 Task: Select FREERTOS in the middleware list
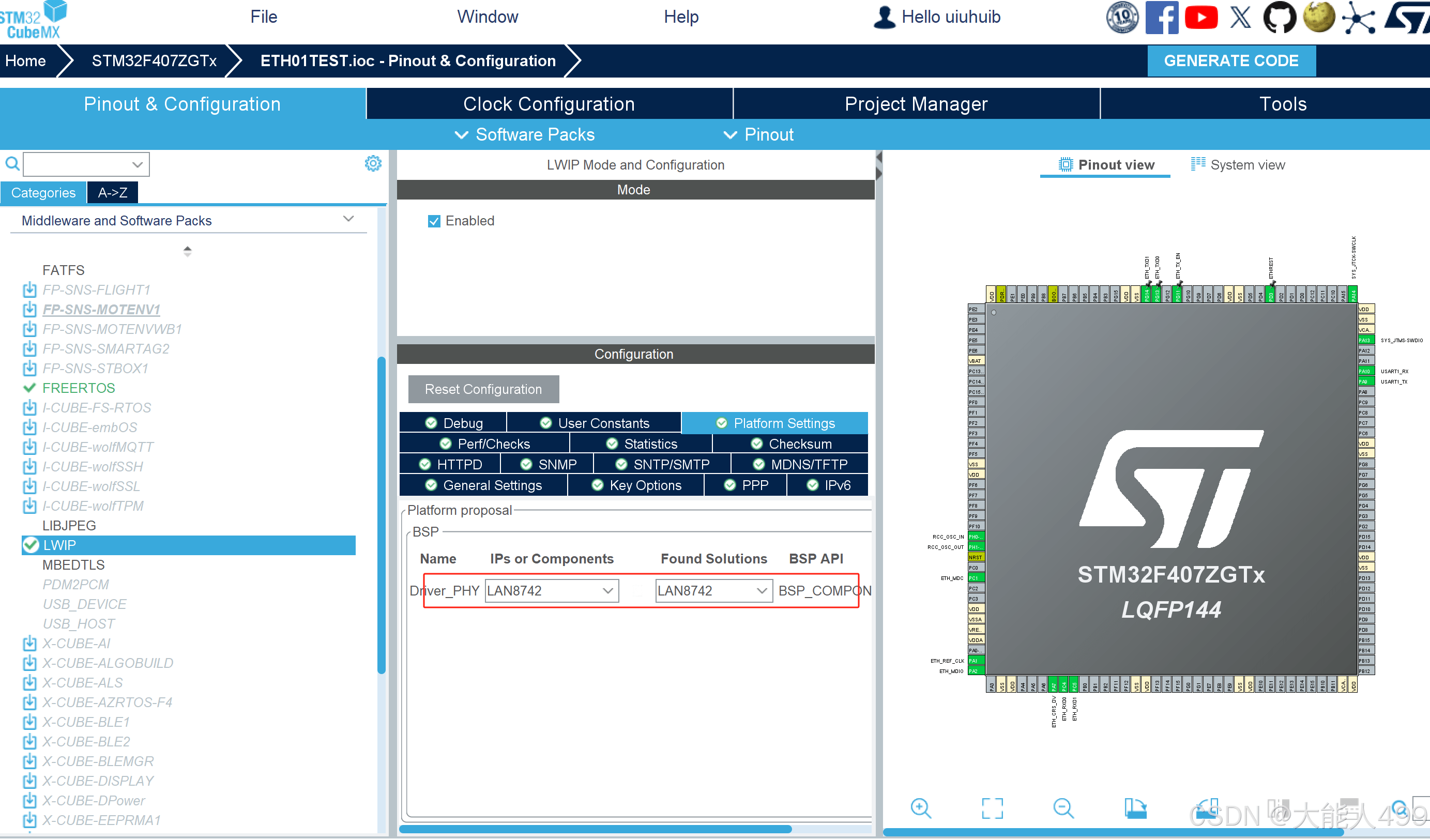click(x=78, y=389)
